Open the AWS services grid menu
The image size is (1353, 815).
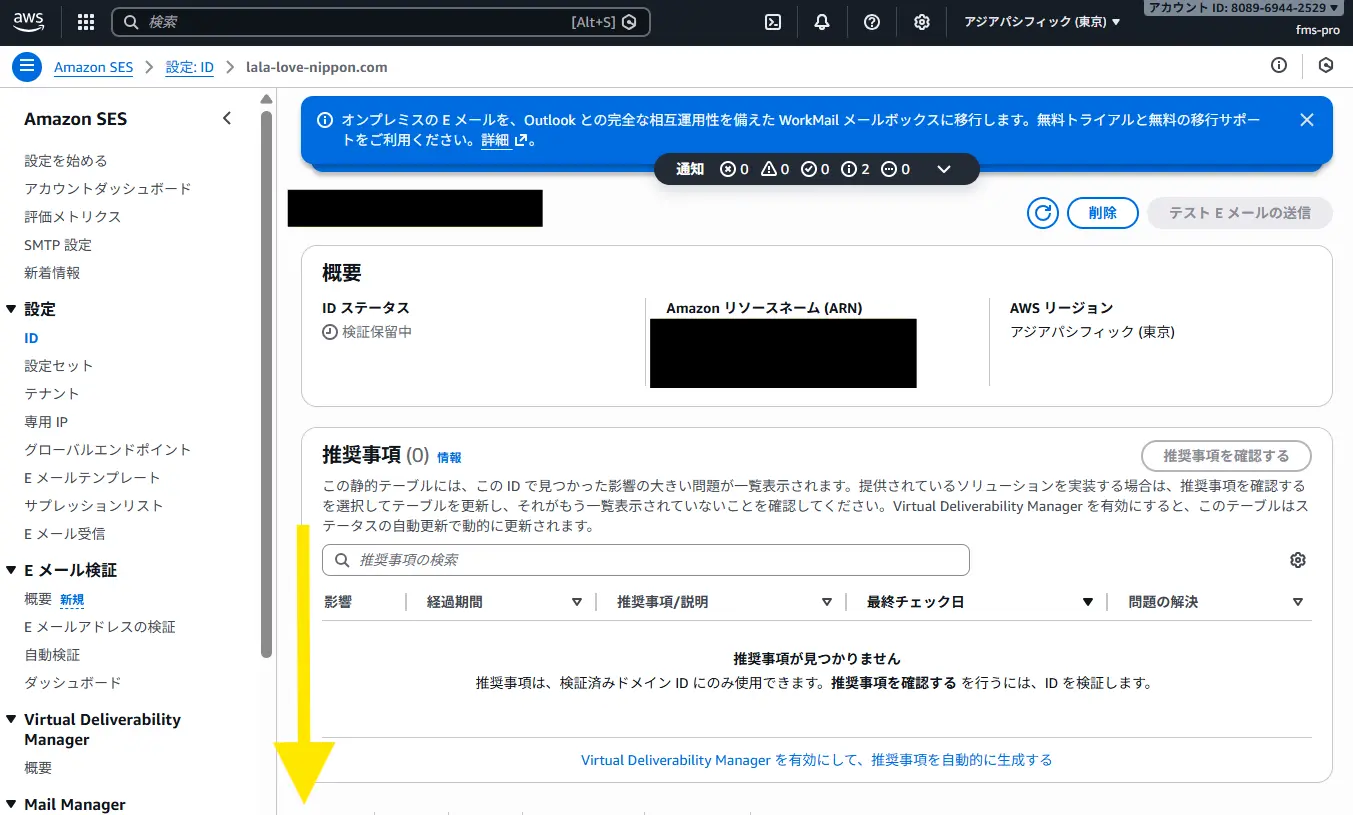tap(86, 22)
